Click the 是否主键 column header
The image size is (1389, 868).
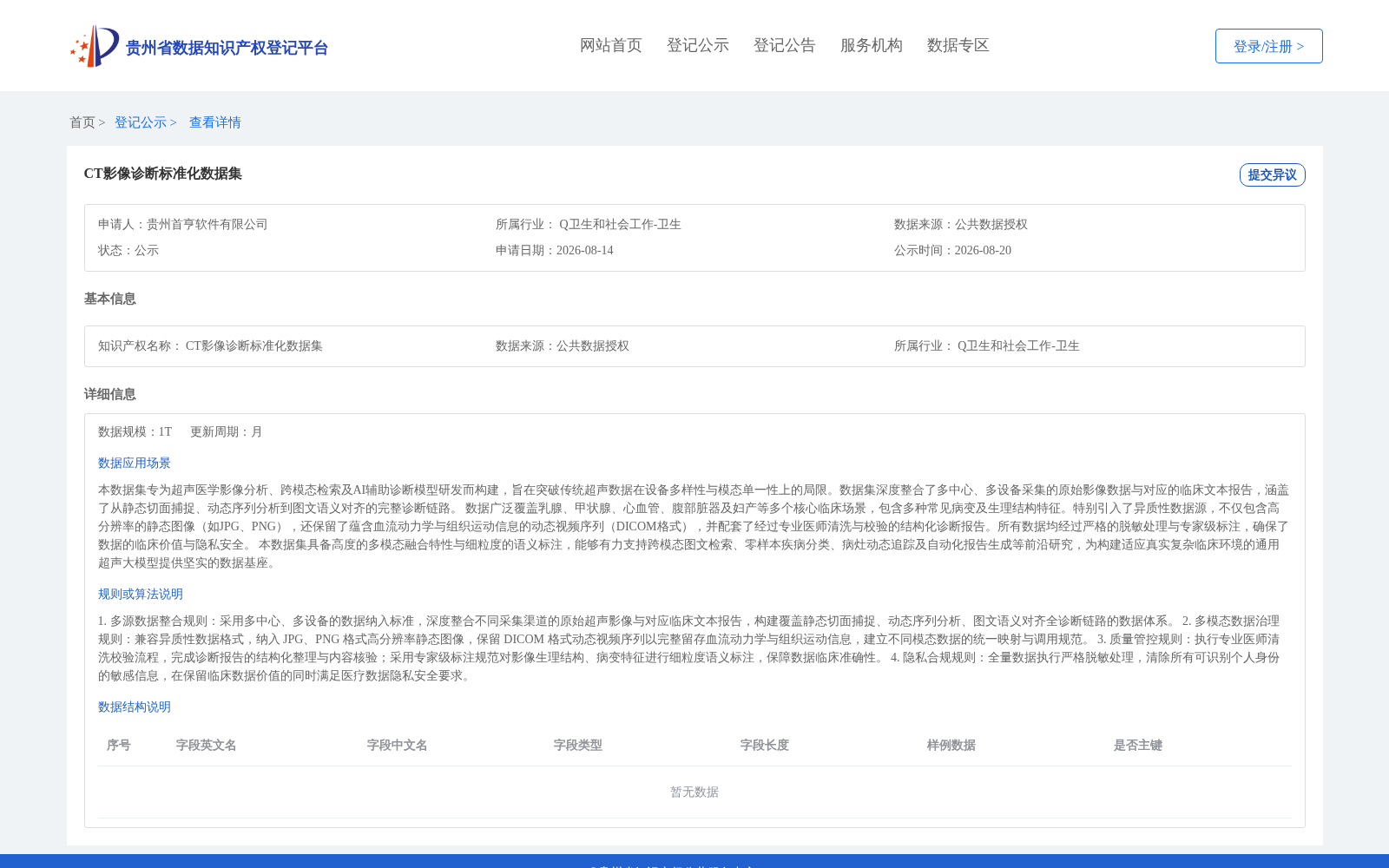point(1138,746)
